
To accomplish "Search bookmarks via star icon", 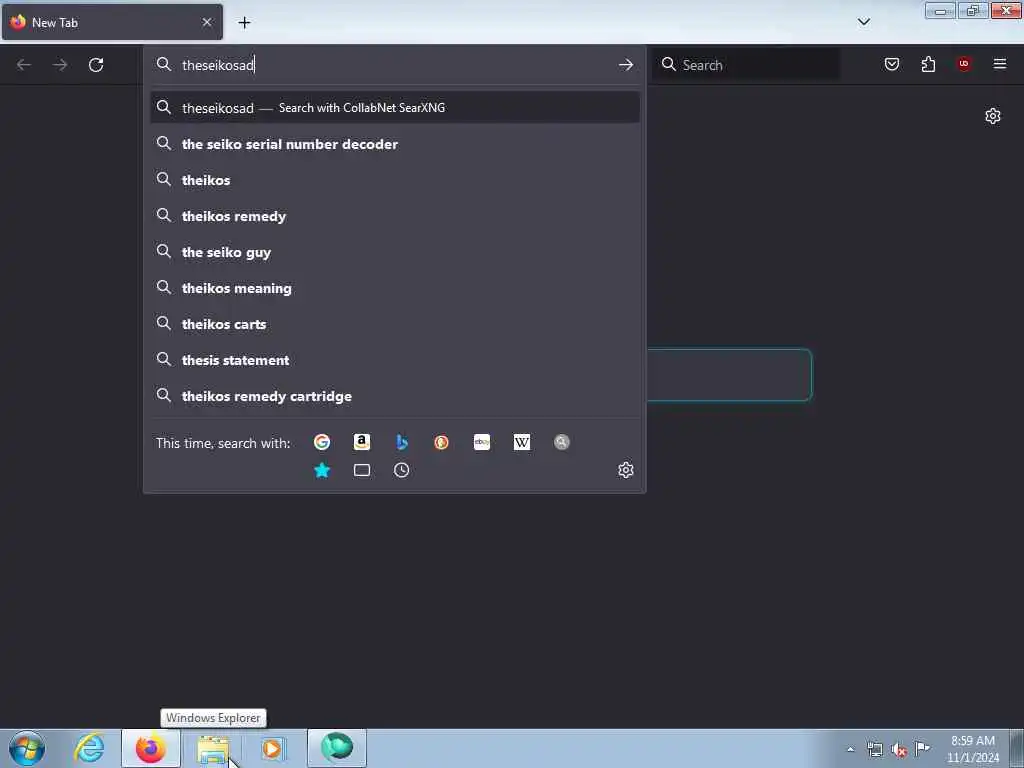I will tap(322, 470).
